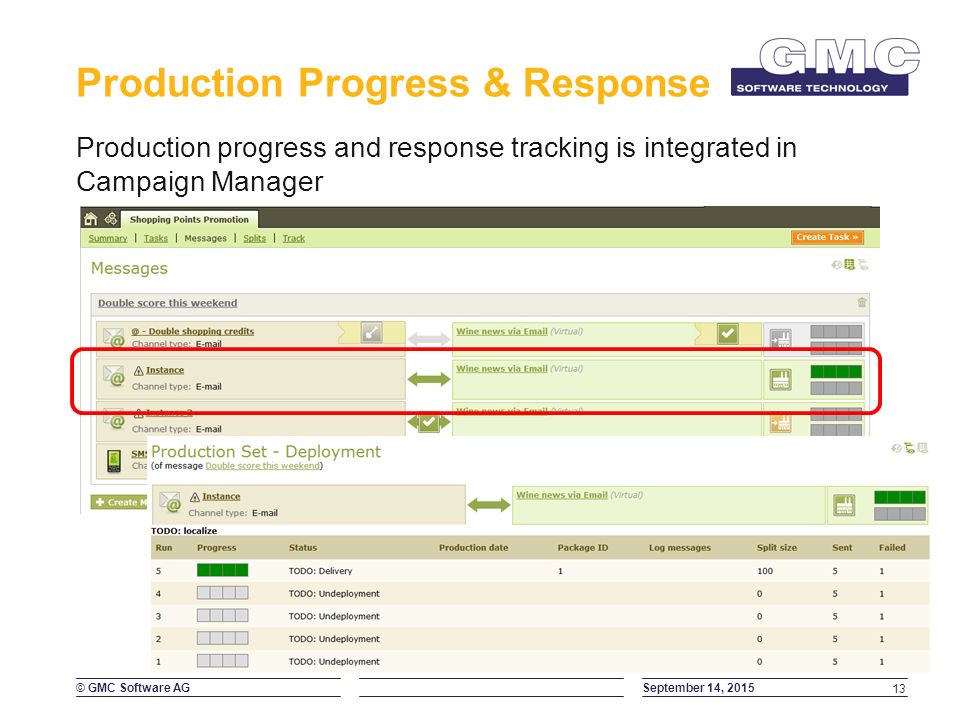
Task: Open the Splits tab
Action: 255,238
